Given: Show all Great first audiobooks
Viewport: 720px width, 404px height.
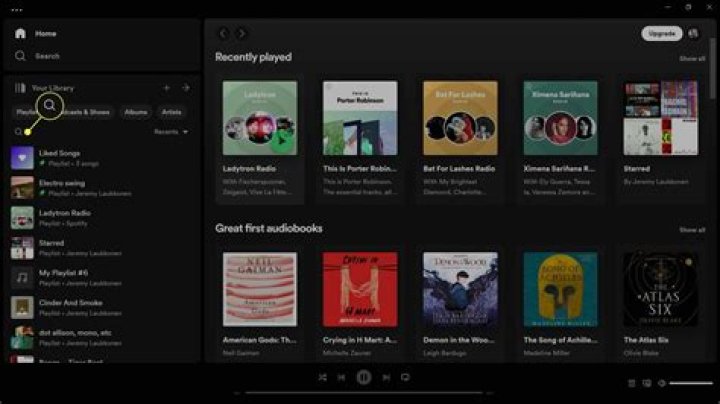Looking at the screenshot, I should [x=692, y=230].
